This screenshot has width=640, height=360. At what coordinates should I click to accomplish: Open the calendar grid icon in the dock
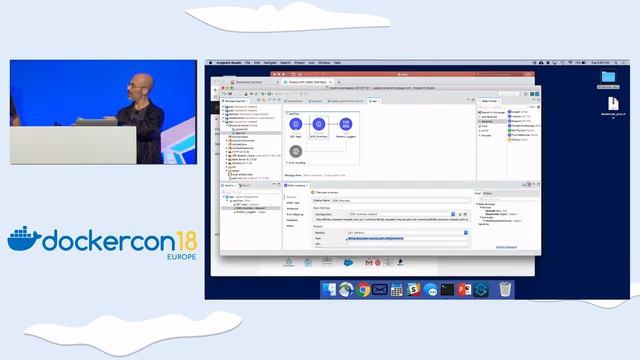[x=396, y=290]
